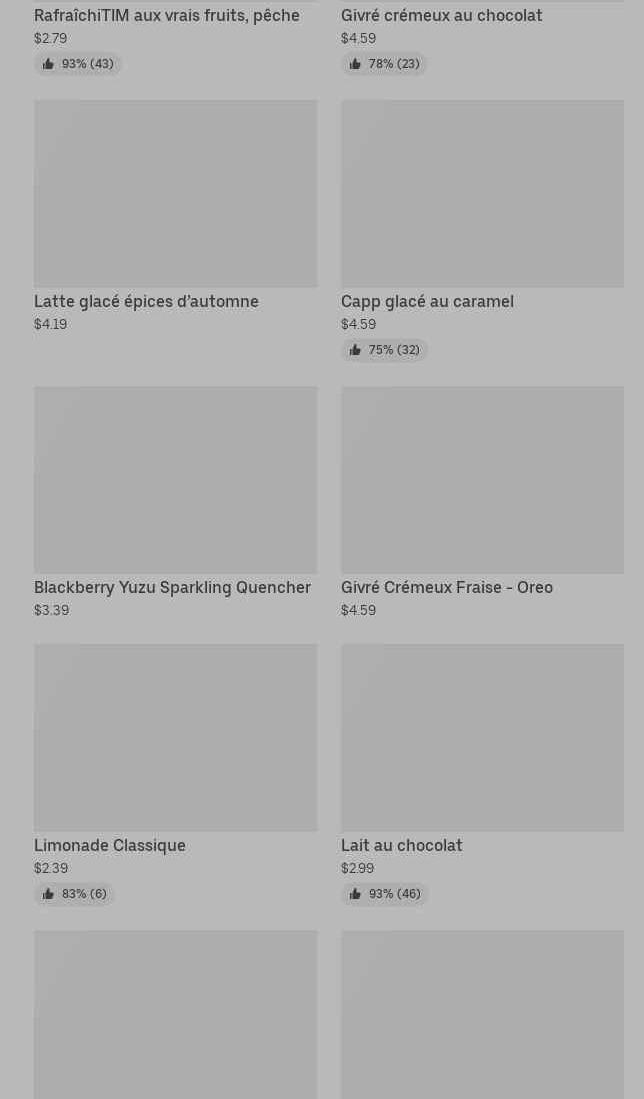
Task: Open Givré Crémeux Fraise - Oreo image
Action: [x=482, y=480]
